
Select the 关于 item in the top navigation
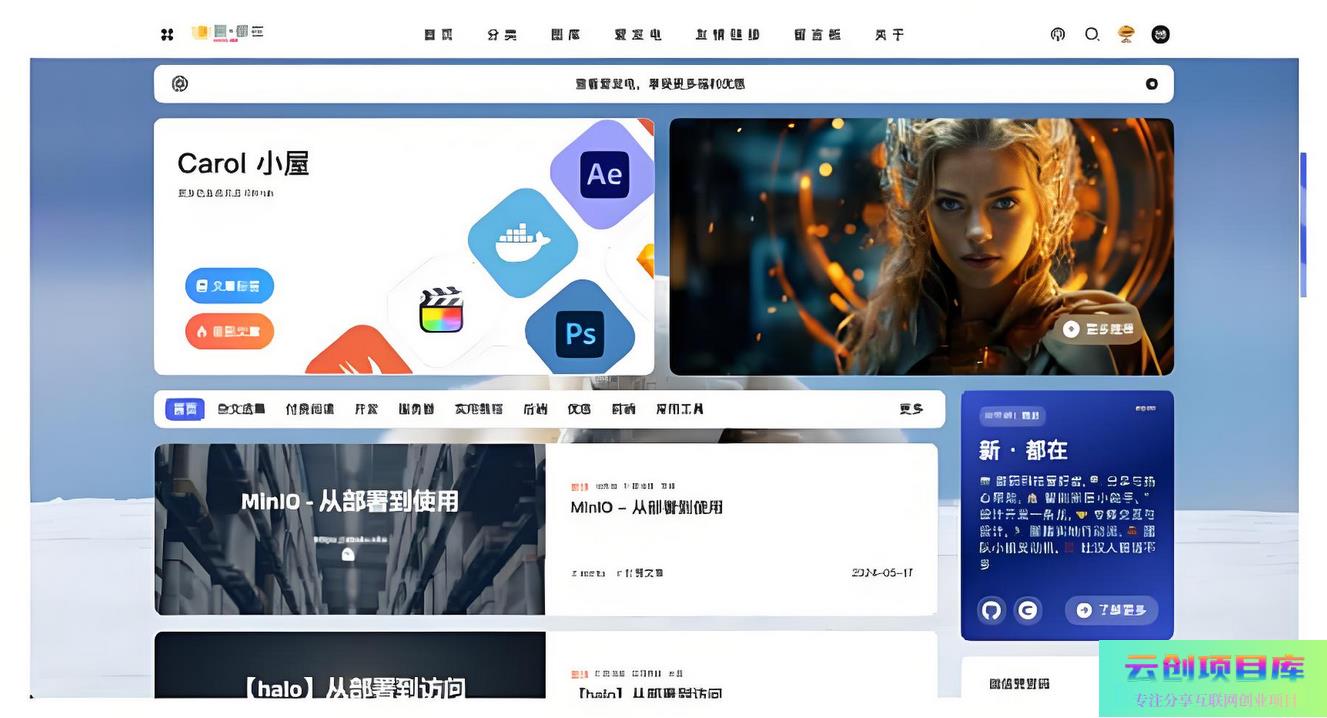pyautogui.click(x=889, y=35)
